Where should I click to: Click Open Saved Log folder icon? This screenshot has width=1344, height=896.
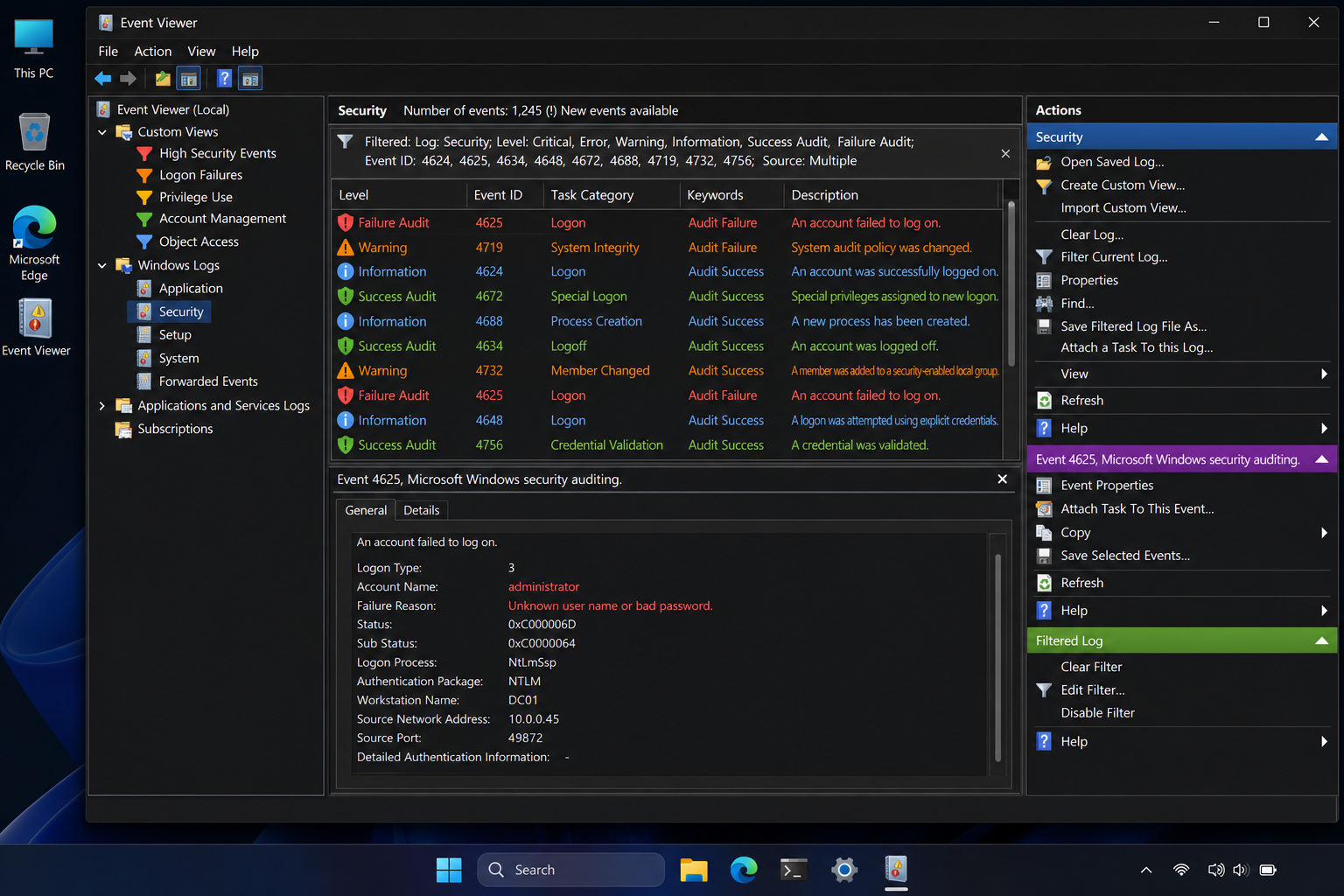click(1044, 162)
